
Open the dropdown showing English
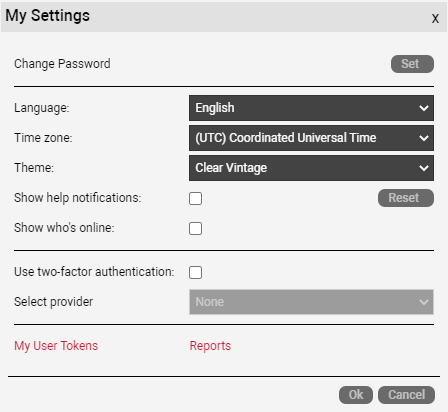[311, 108]
